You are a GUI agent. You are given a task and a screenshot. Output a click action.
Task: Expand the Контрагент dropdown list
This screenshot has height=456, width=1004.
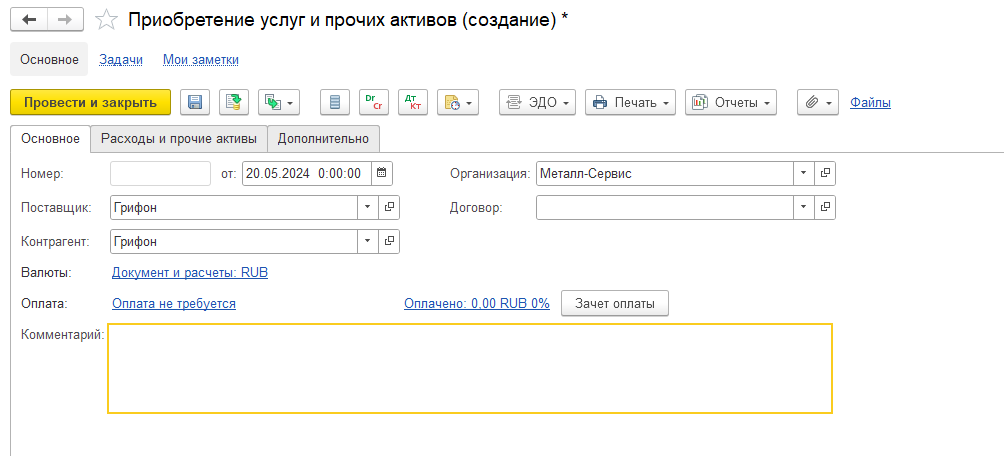[x=367, y=241]
